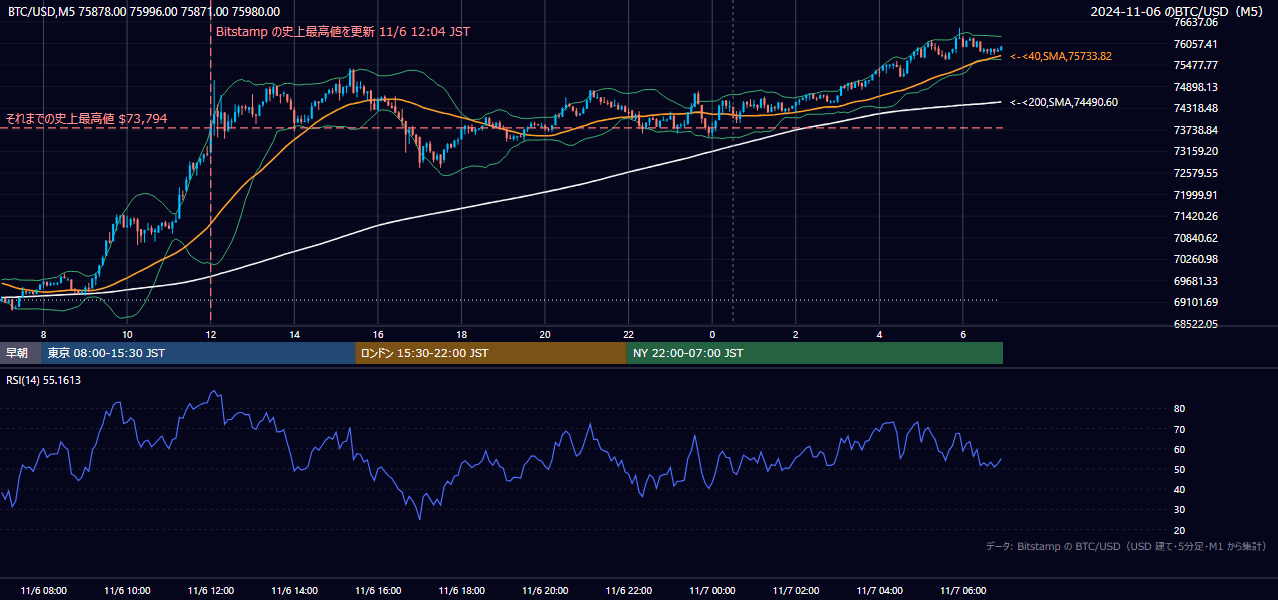Click the RSI(14) 55.1613 indicator label
The height and width of the screenshot is (600, 1278).
point(44,380)
